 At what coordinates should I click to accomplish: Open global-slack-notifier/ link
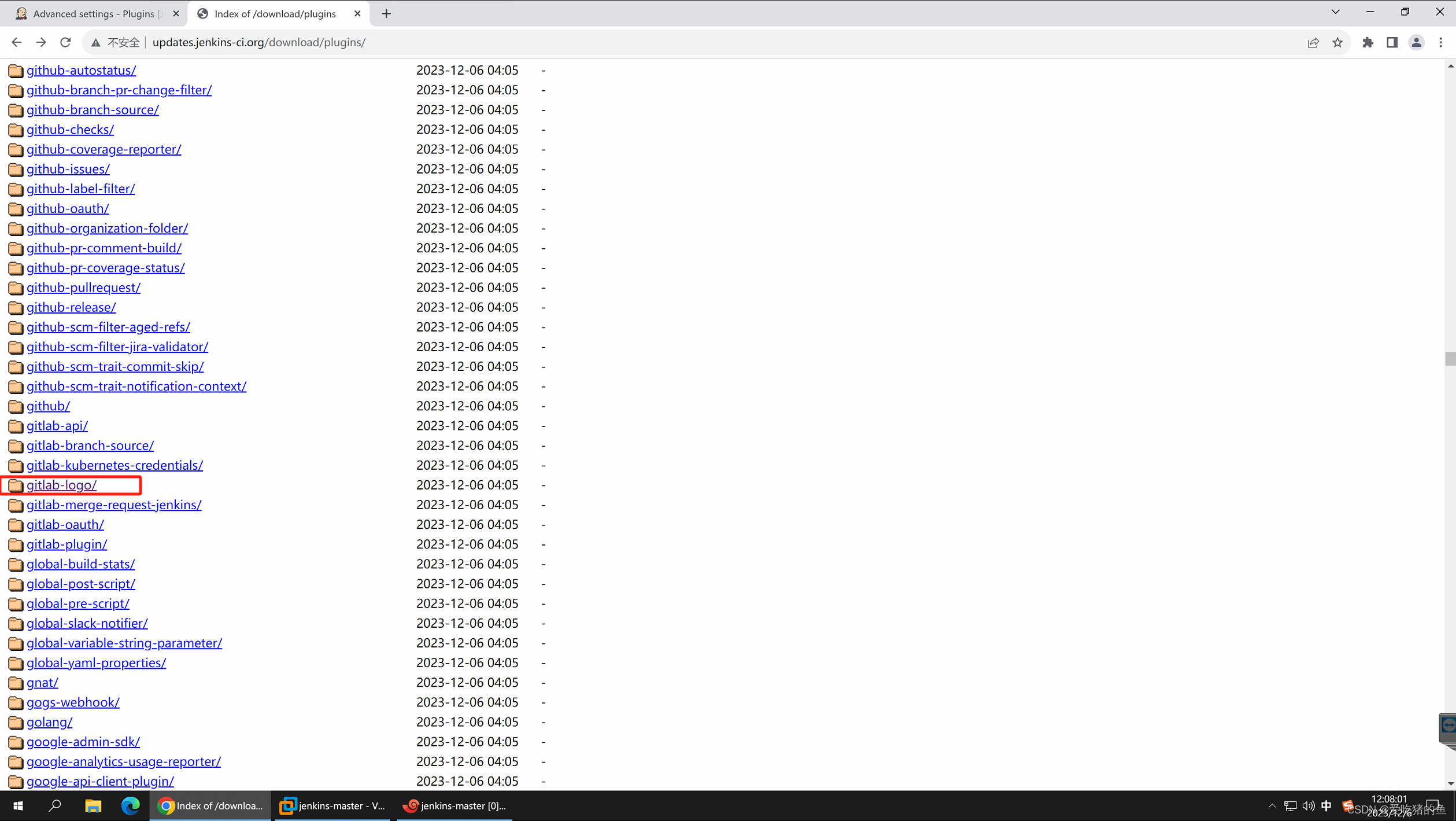pos(87,623)
